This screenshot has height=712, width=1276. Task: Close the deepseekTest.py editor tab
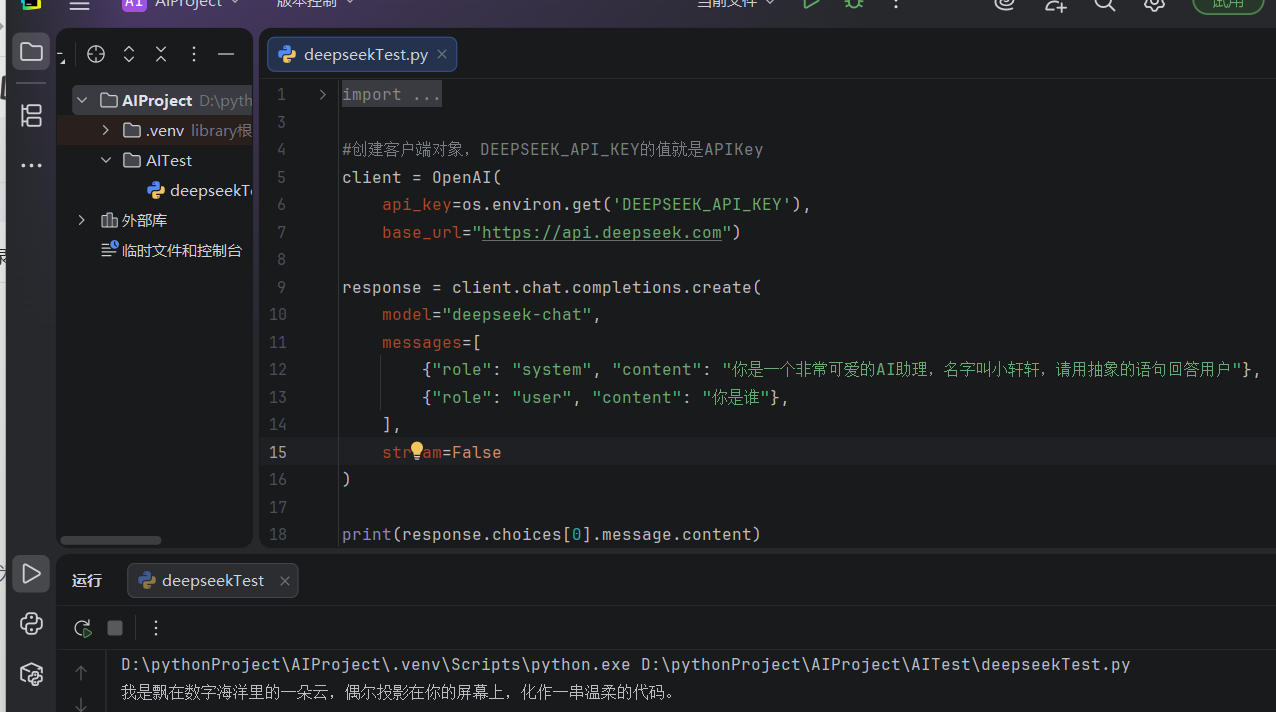click(442, 54)
